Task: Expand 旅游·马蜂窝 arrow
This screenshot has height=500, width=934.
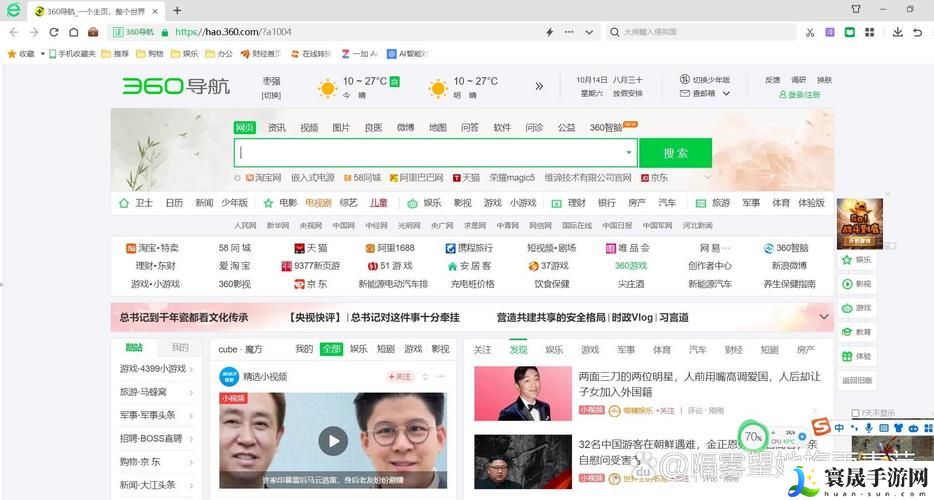Action: point(191,393)
